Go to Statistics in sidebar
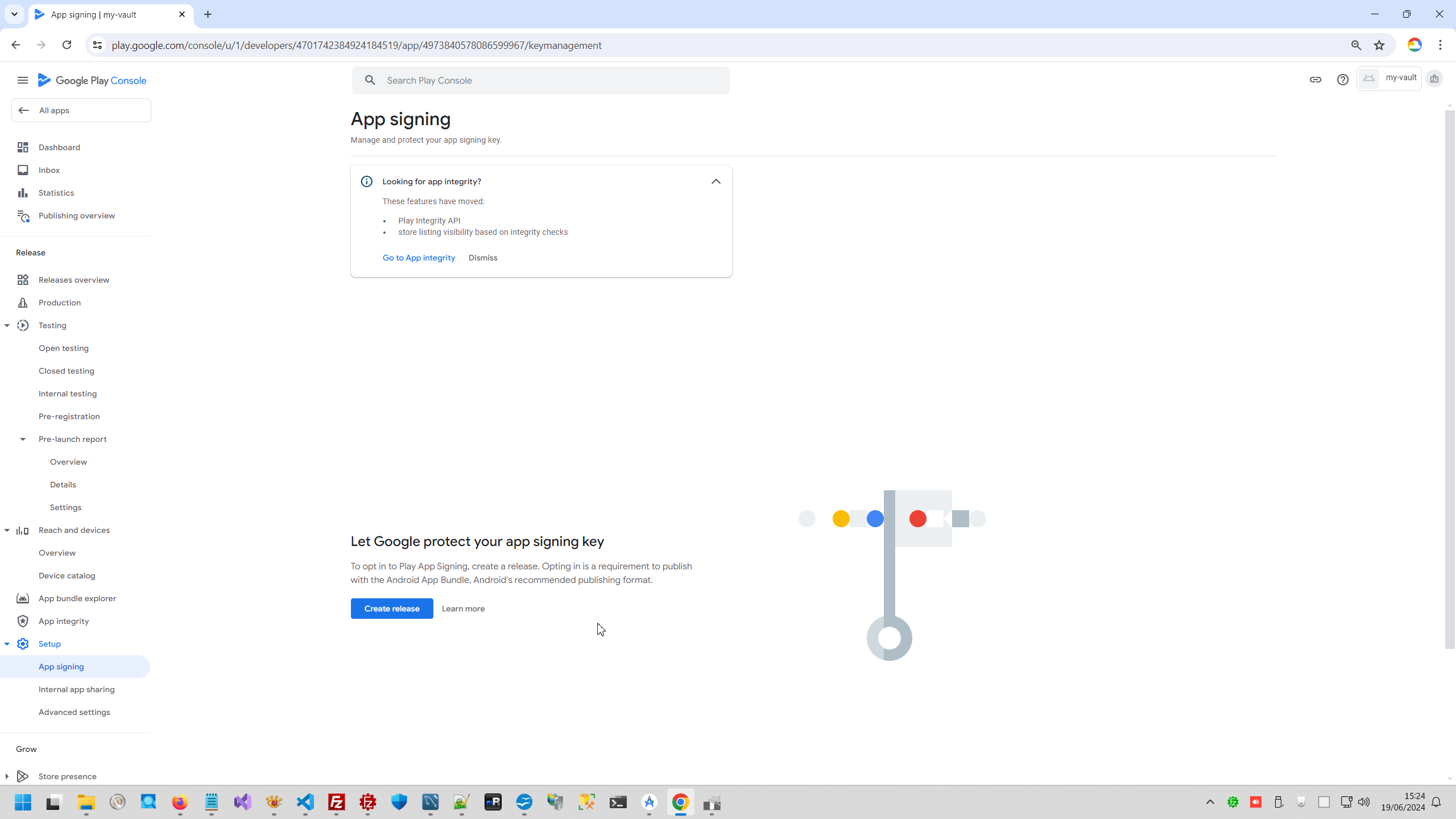 56,193
